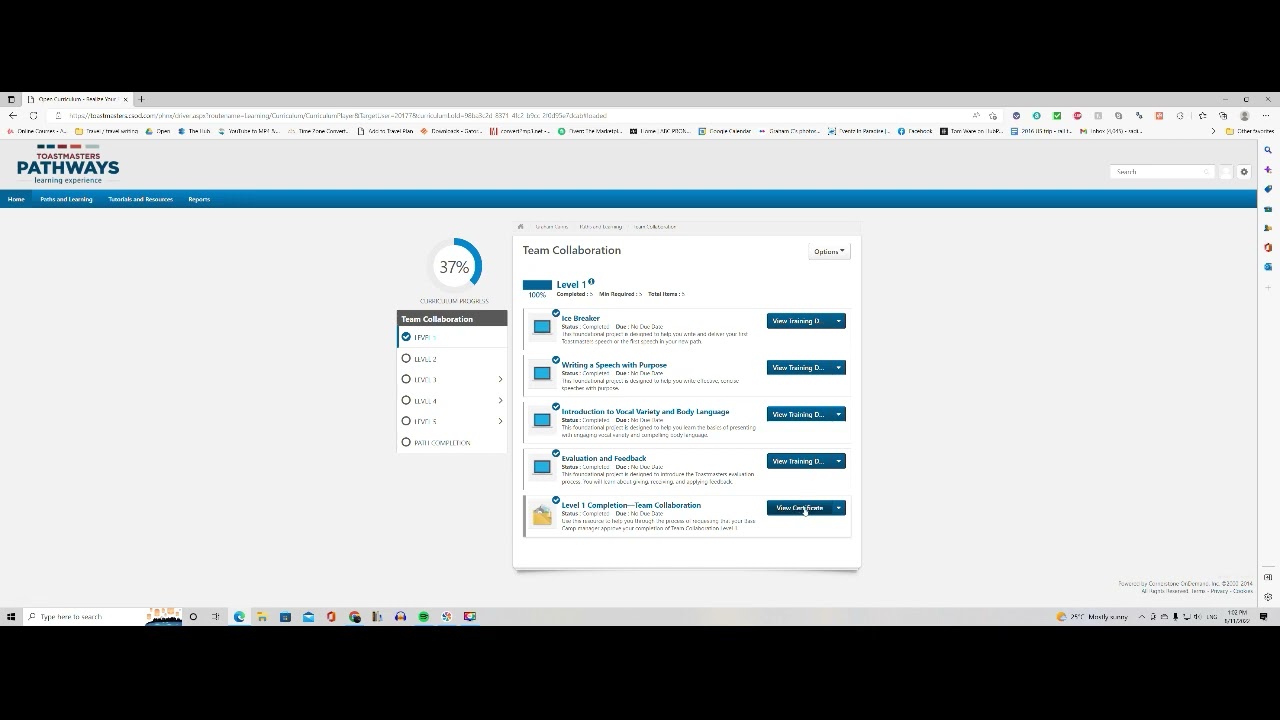Expand Writing a Speech with Purpose dropdown arrow
This screenshot has height=720, width=1280.
[839, 368]
